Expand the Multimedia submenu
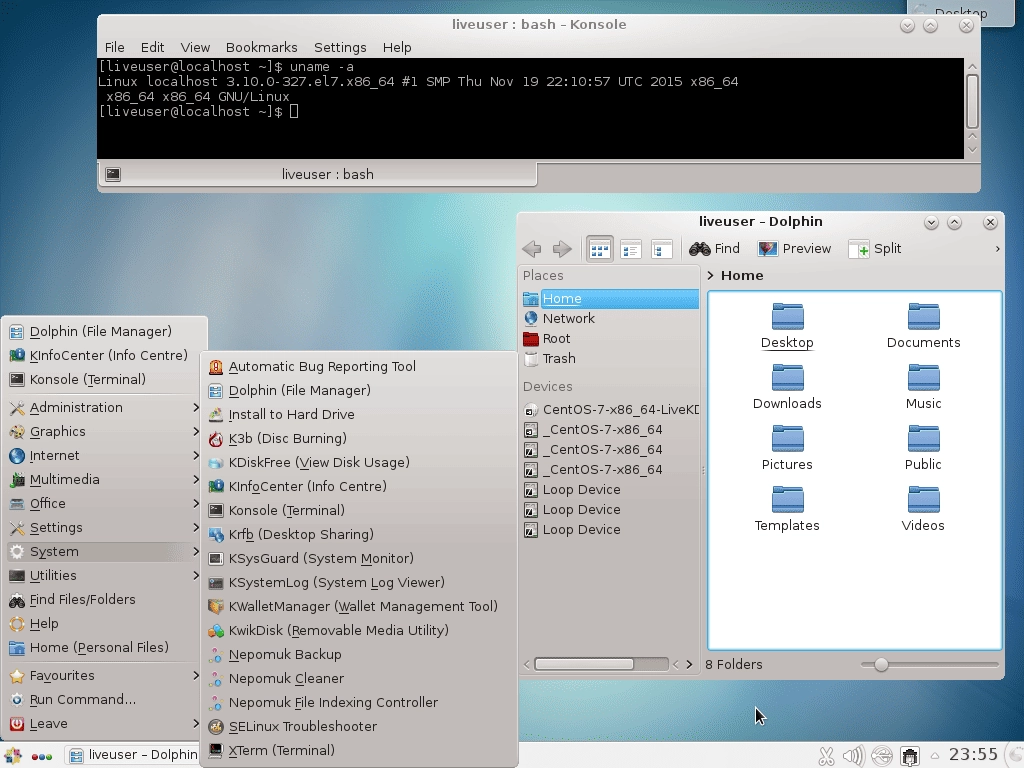The image size is (1024, 768). 104,480
